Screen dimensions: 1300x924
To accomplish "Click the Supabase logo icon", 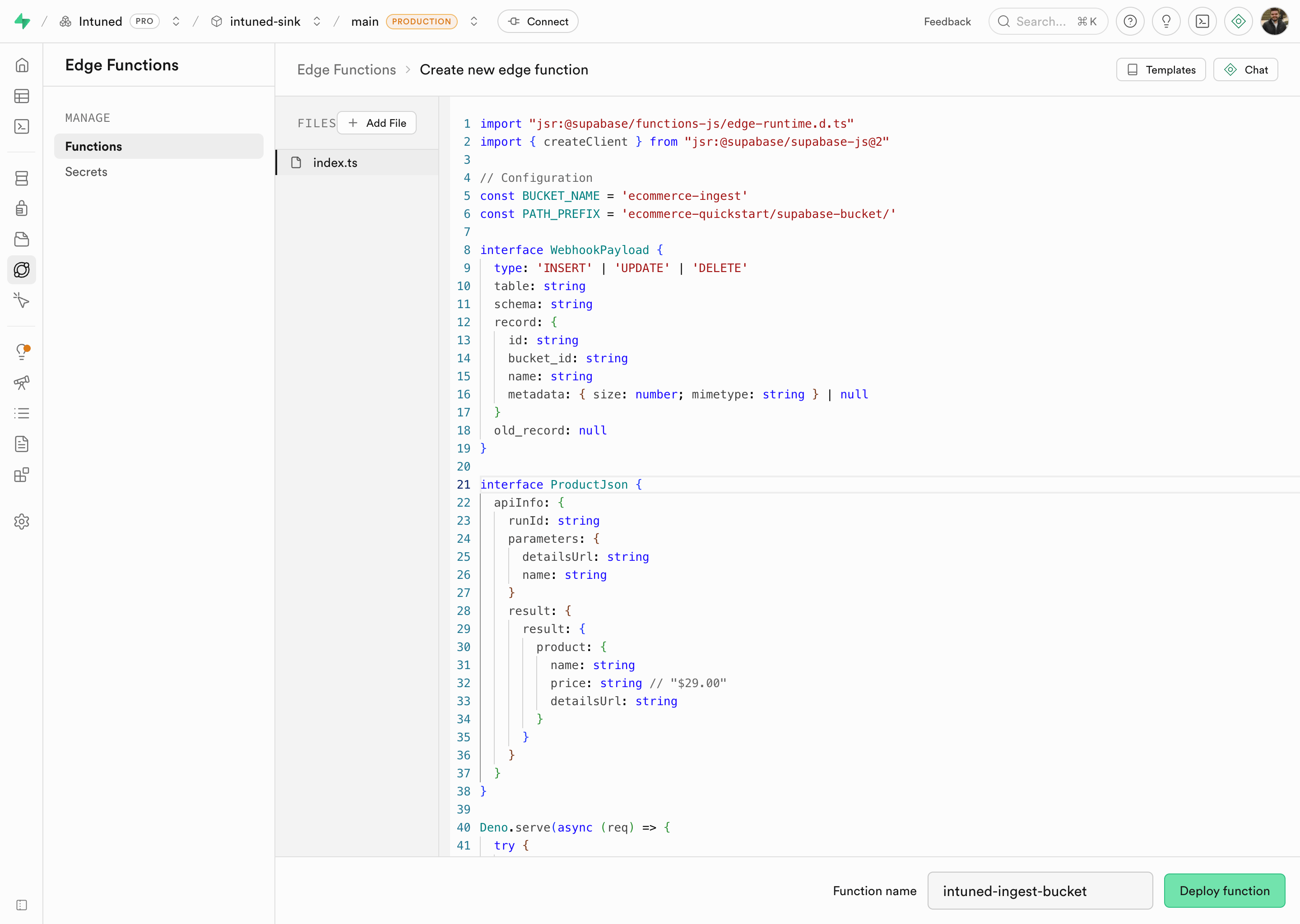I will (22, 21).
